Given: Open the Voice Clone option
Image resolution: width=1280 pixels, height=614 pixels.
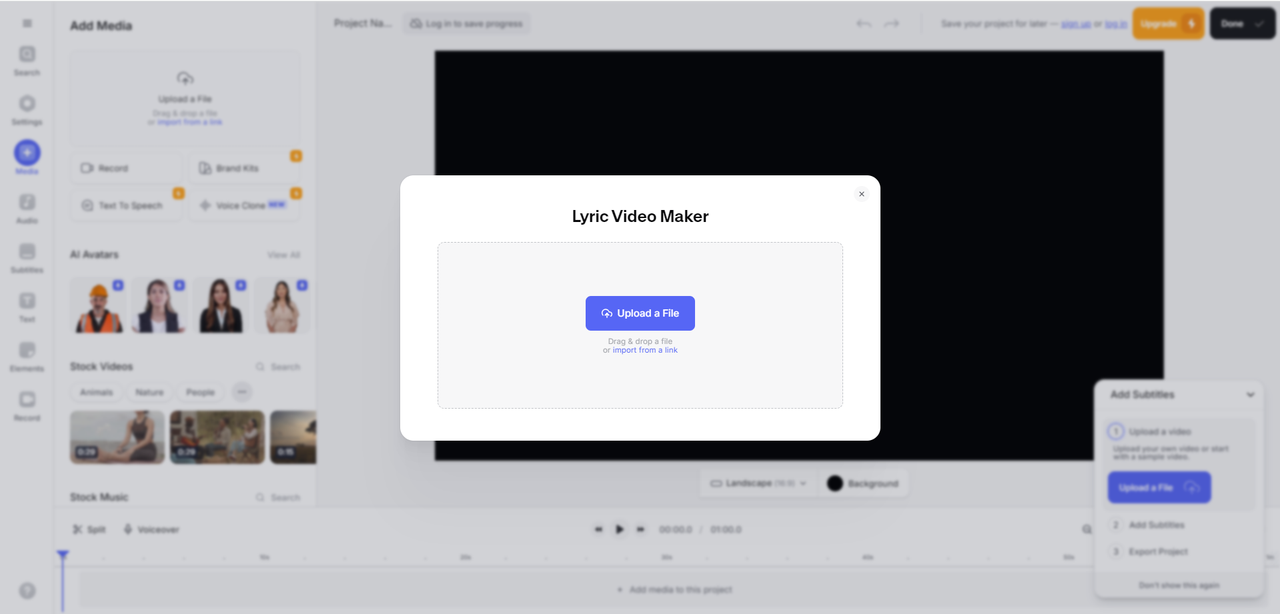Looking at the screenshot, I should (x=244, y=205).
